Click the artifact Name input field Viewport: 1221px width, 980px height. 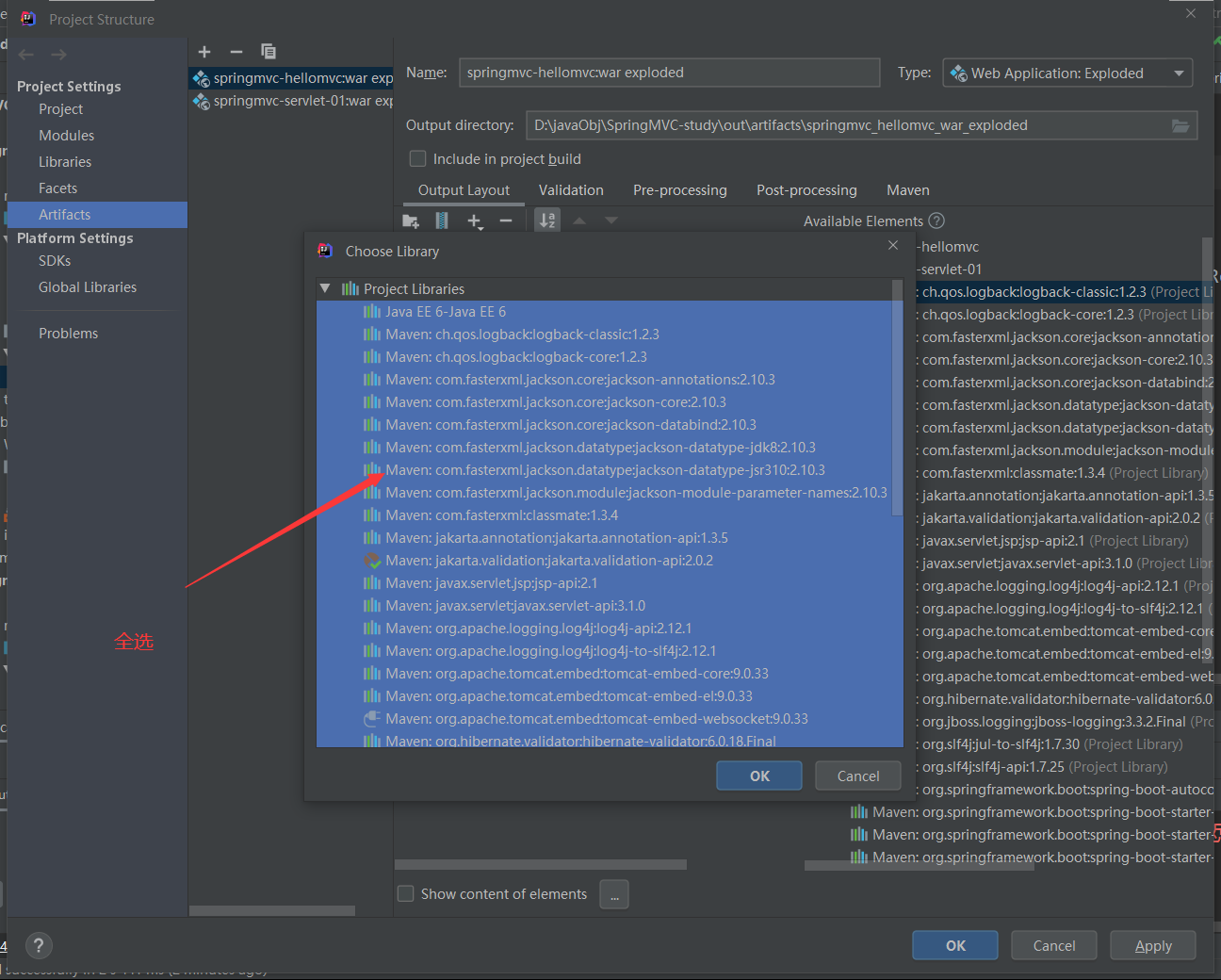click(x=669, y=73)
